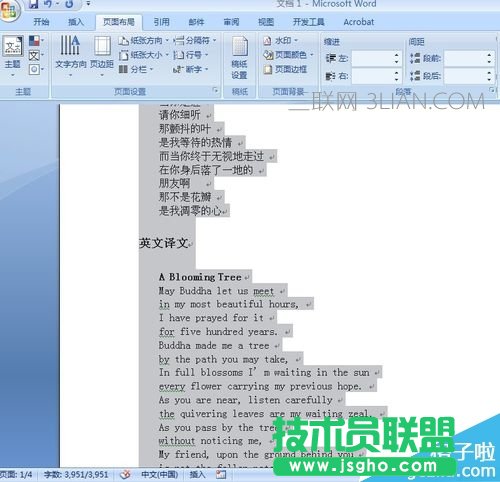Click the Save icon in quick access toolbar
Viewport: 500px width, 482px height.
33,4
